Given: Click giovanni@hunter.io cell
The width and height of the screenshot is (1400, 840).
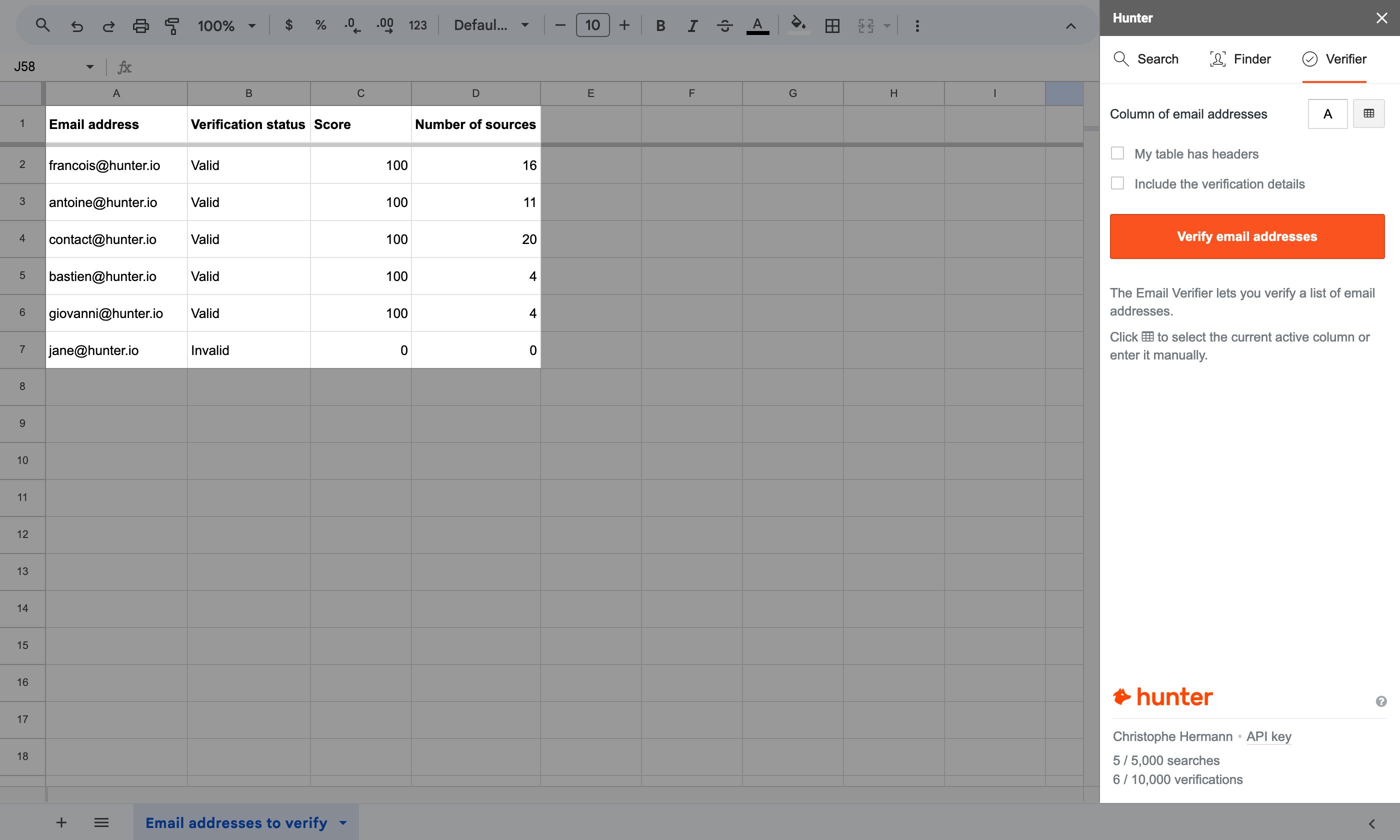Looking at the screenshot, I should coord(116,313).
